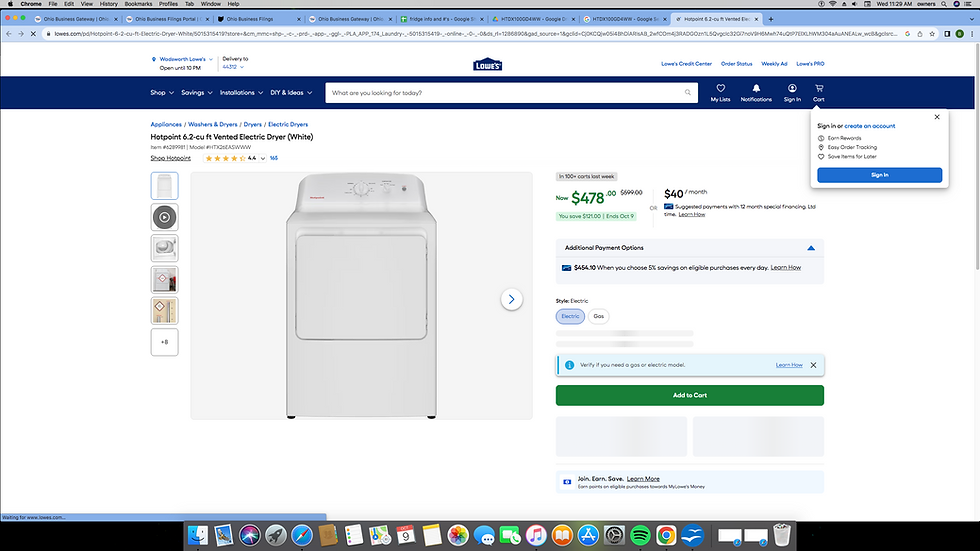Open the Profiles menu in menu bar
This screenshot has width=980, height=551.
click(168, 4)
